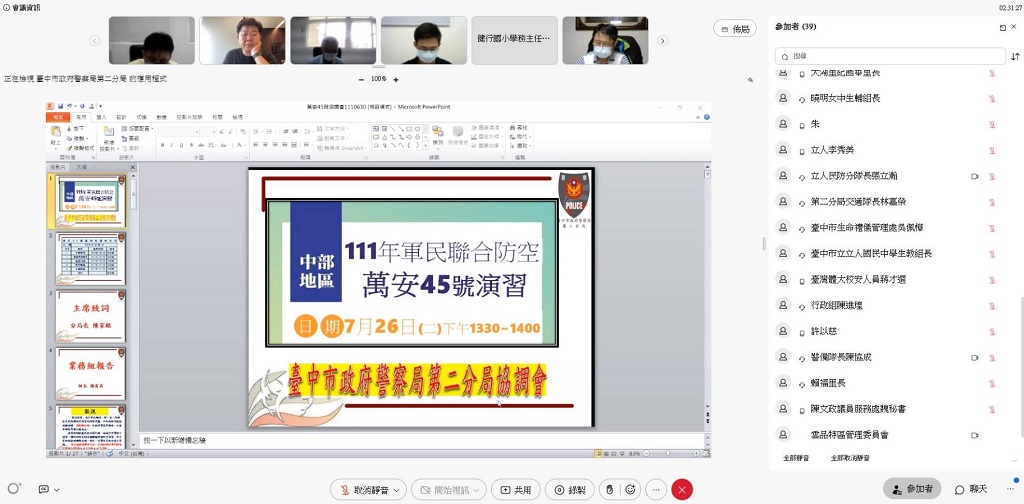Click the 共用 share button
The image size is (1024, 504).
(516, 490)
